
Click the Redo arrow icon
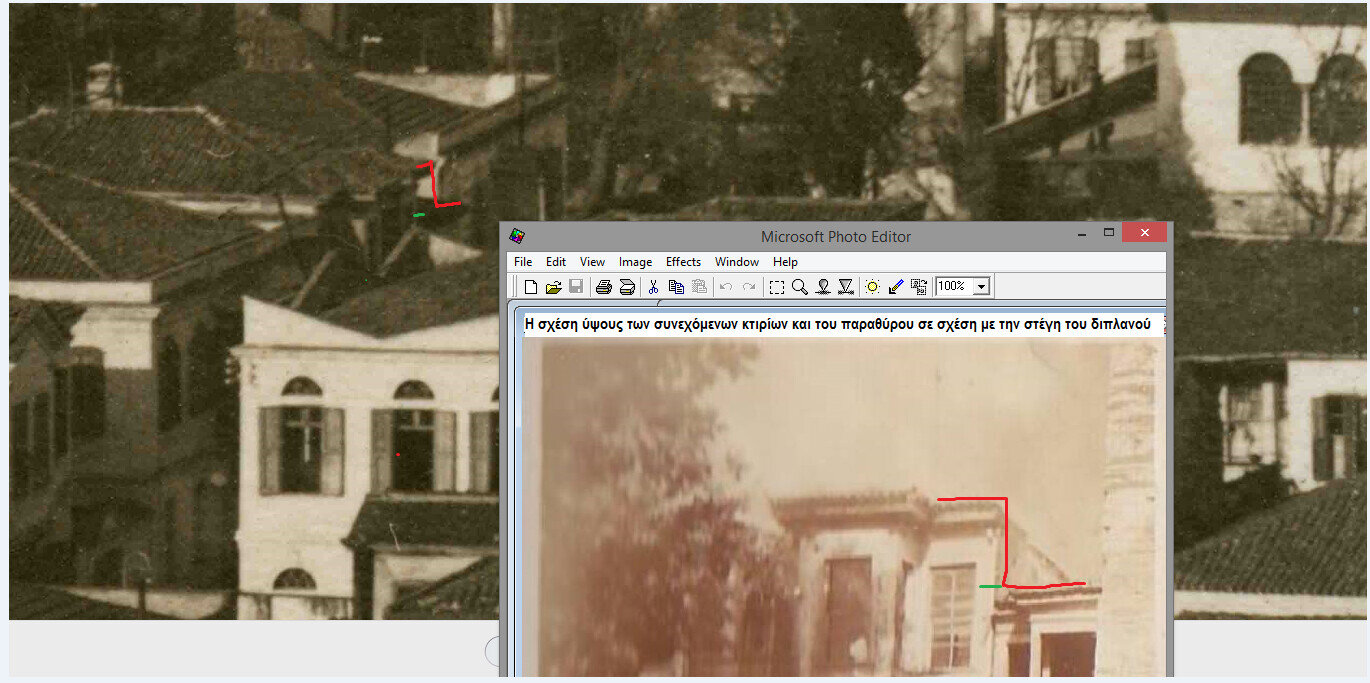tap(748, 287)
